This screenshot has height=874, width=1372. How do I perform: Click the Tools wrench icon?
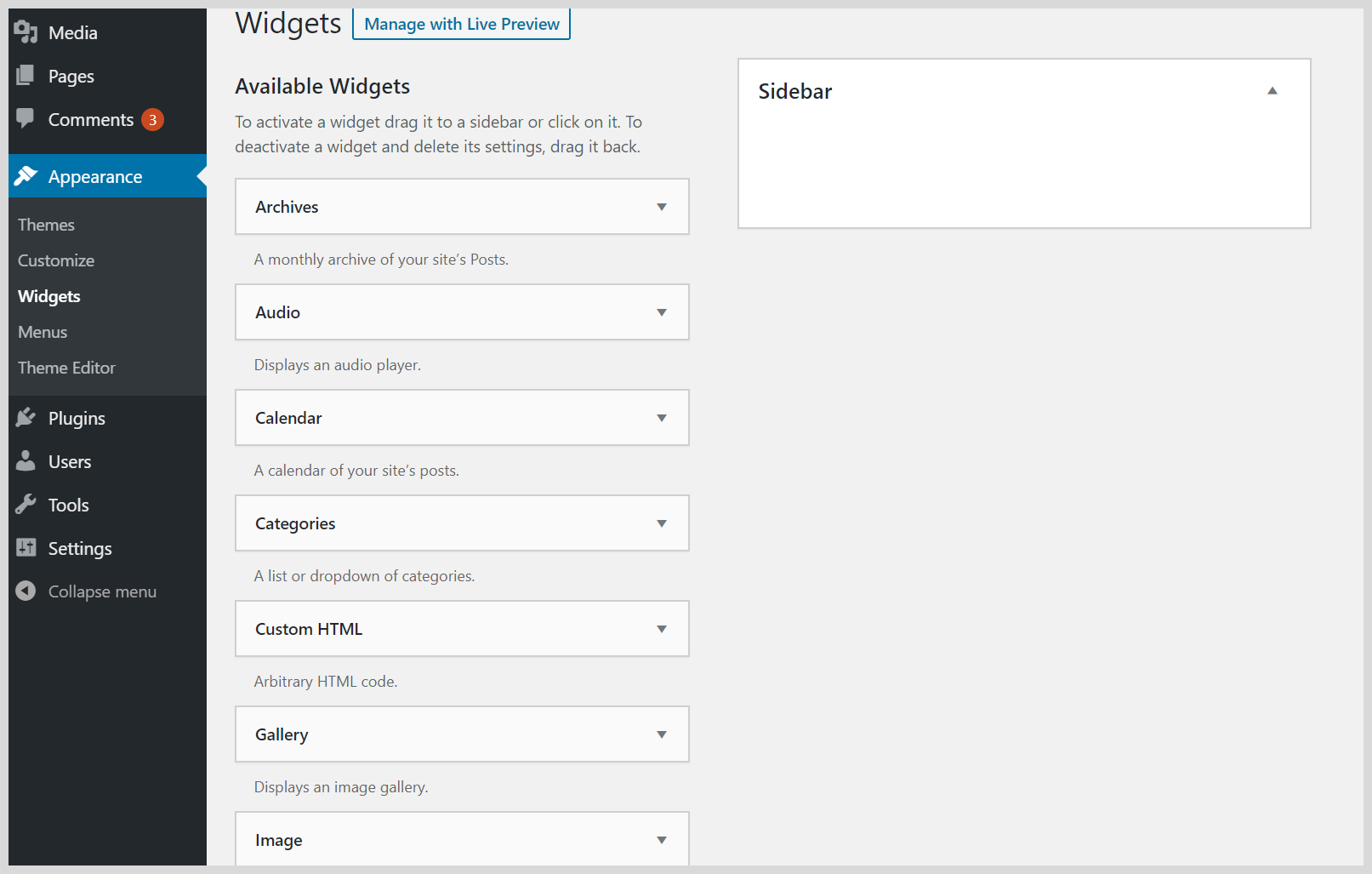pos(26,504)
